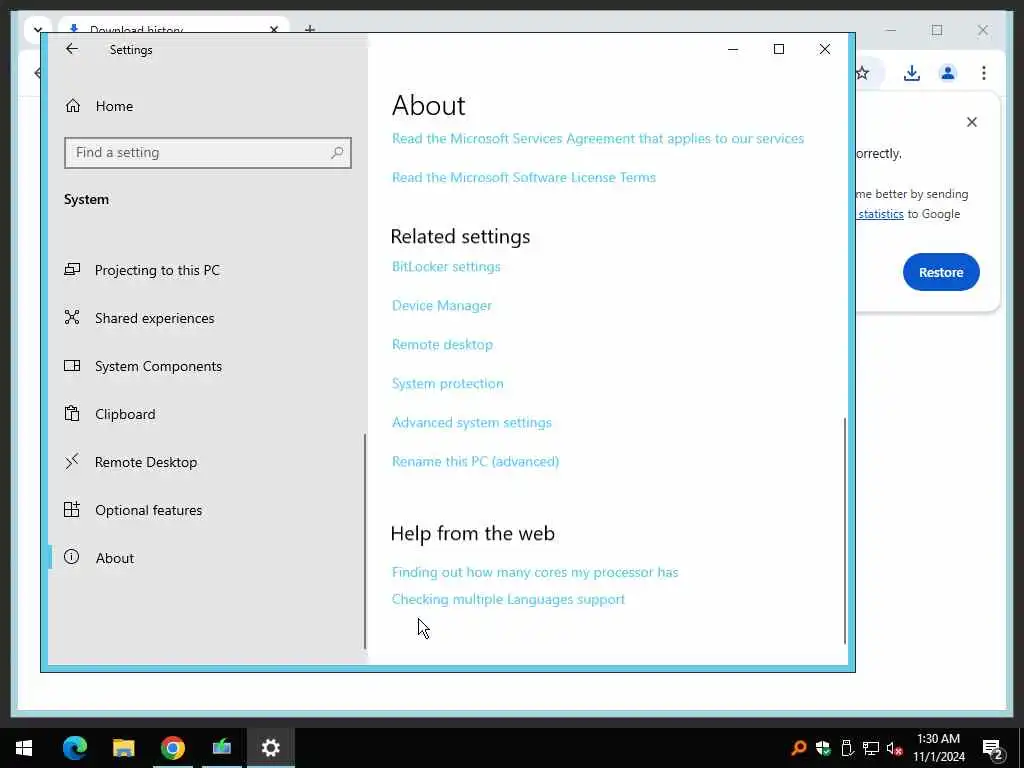Image resolution: width=1024 pixels, height=768 pixels.
Task: Click the sidebar vertical scrollbar
Action: point(364,541)
